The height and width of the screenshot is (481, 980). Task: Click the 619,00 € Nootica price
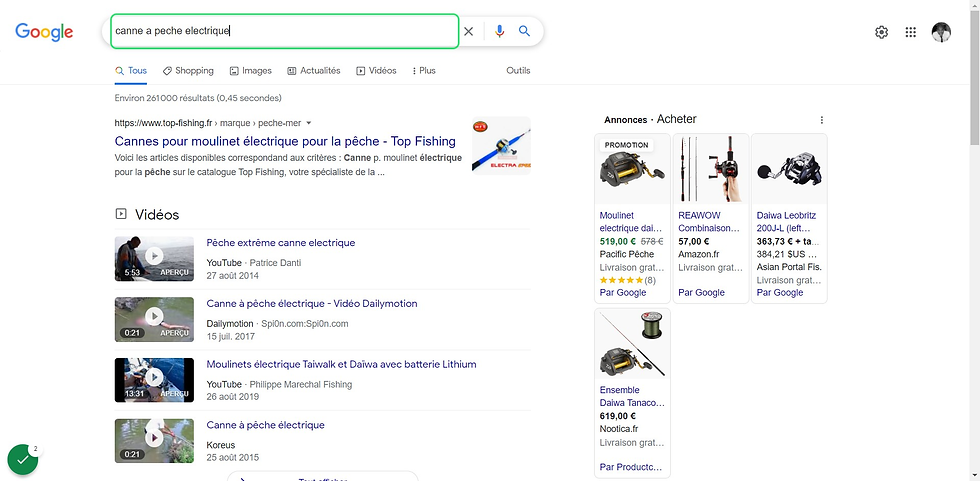coord(618,416)
